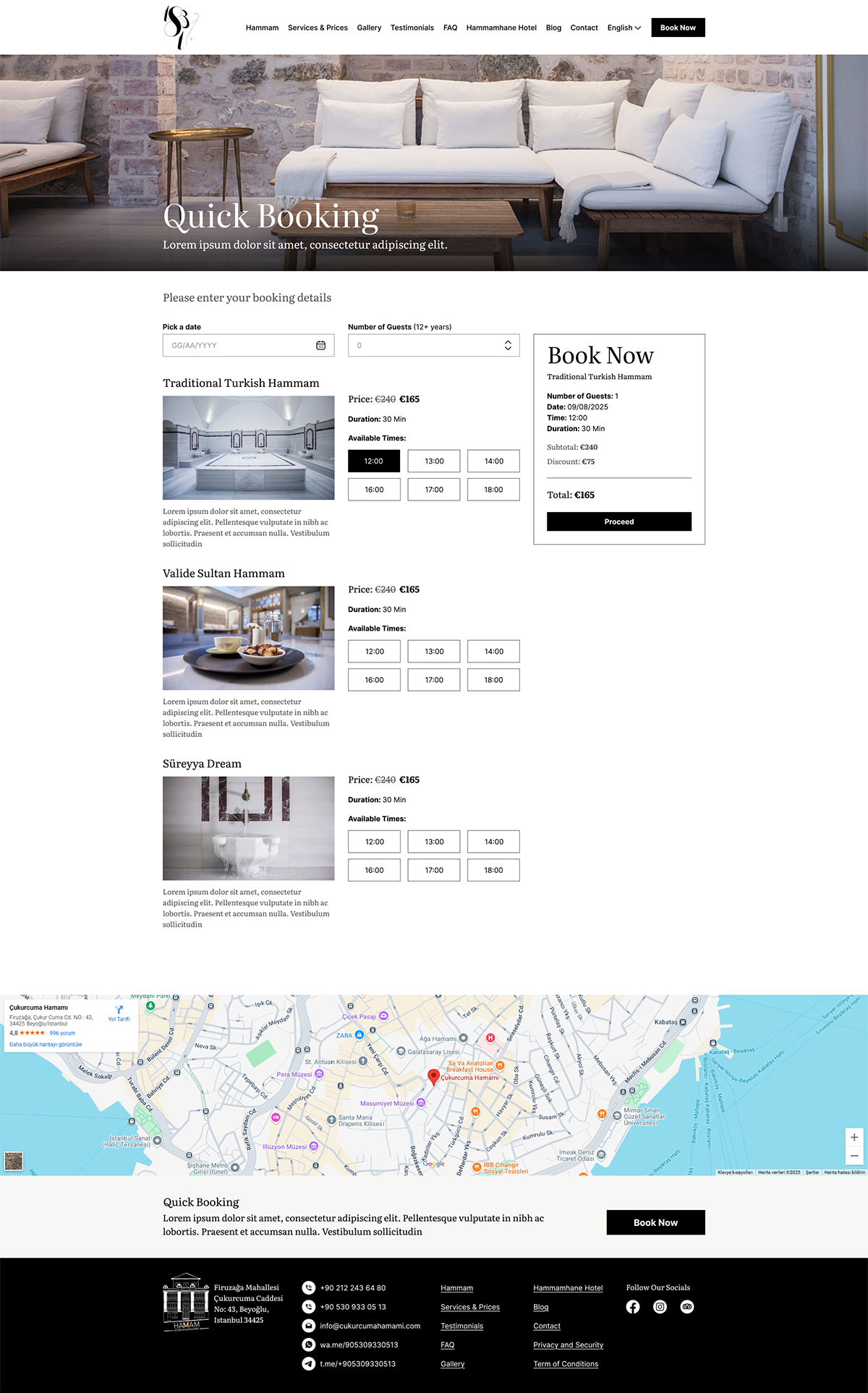Deselect 12:00 slot for Traditional Turkish Hammam
This screenshot has height=1393, width=868.
point(374,461)
